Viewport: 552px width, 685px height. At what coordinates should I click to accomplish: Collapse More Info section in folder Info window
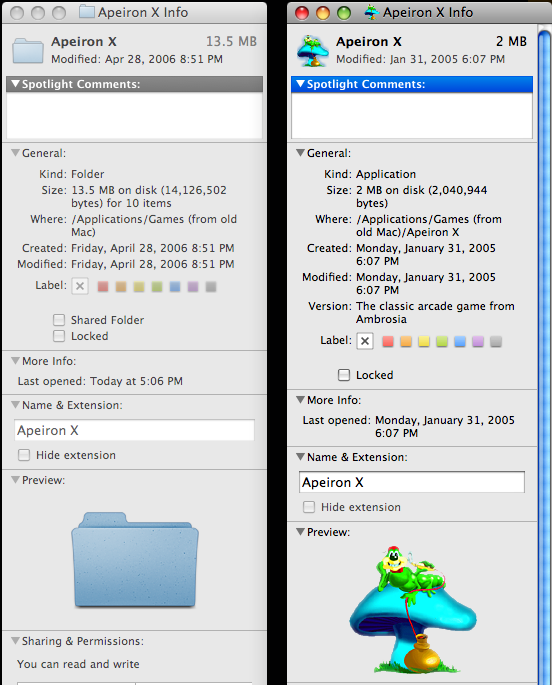[15, 361]
